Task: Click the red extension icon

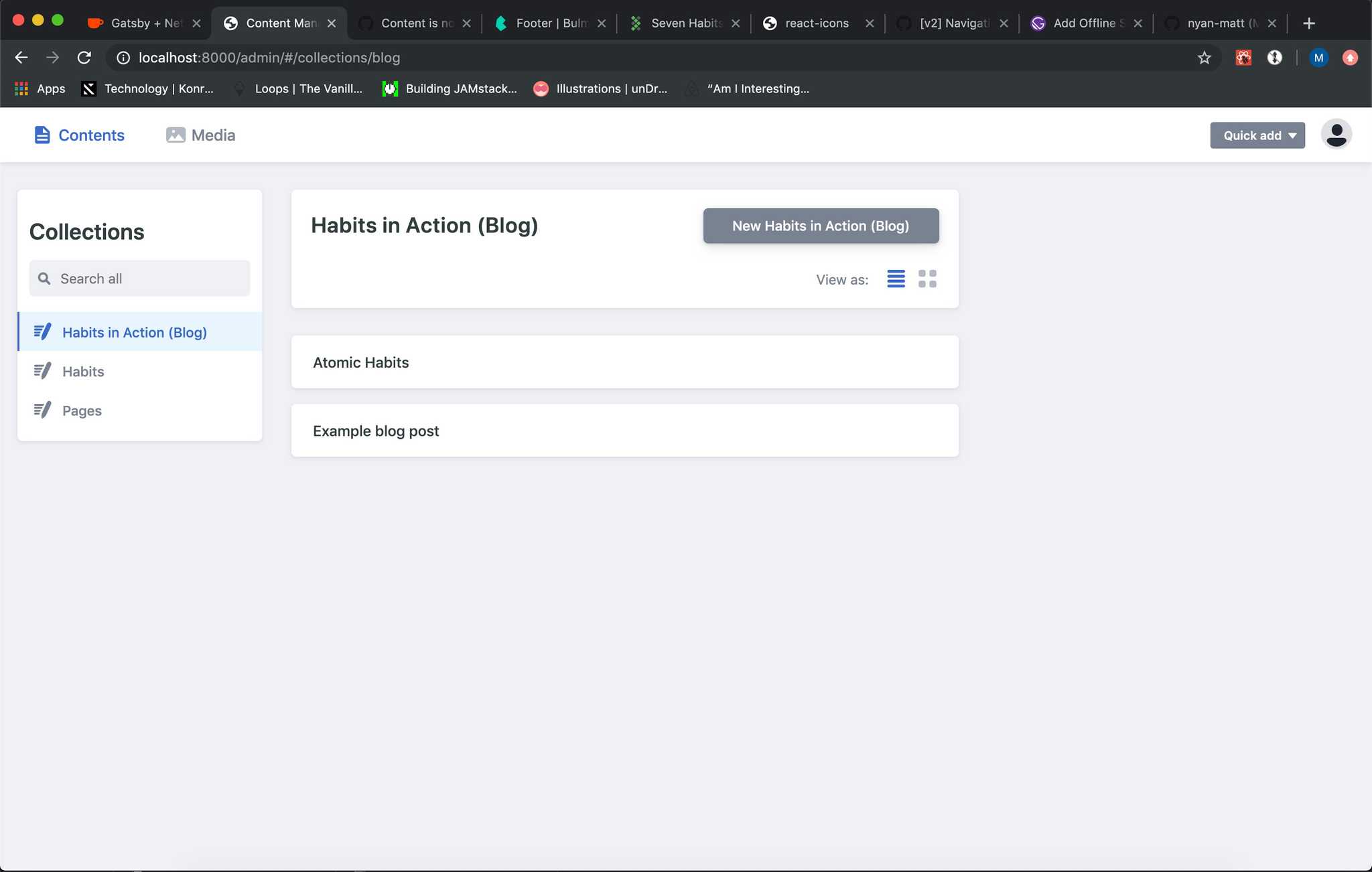Action: (x=1243, y=58)
